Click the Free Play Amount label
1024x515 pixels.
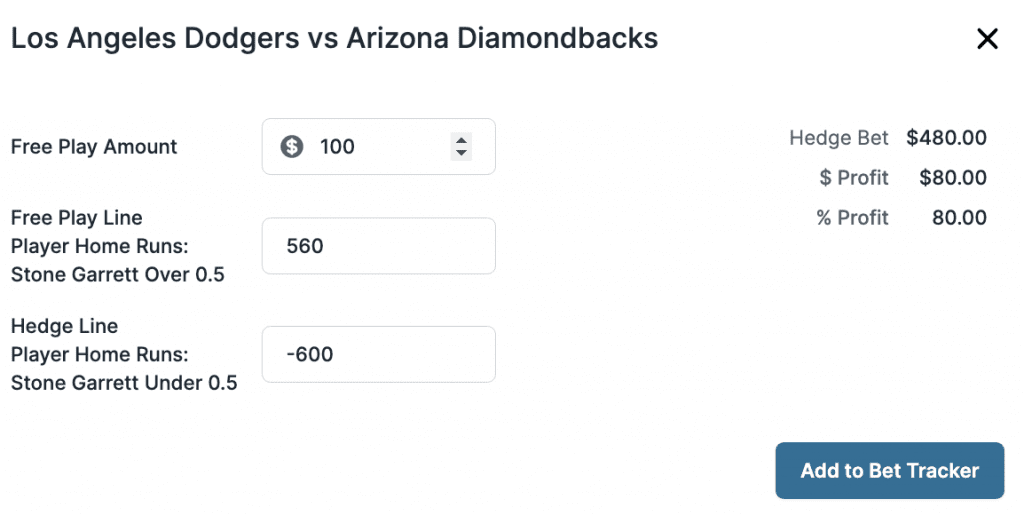94,147
